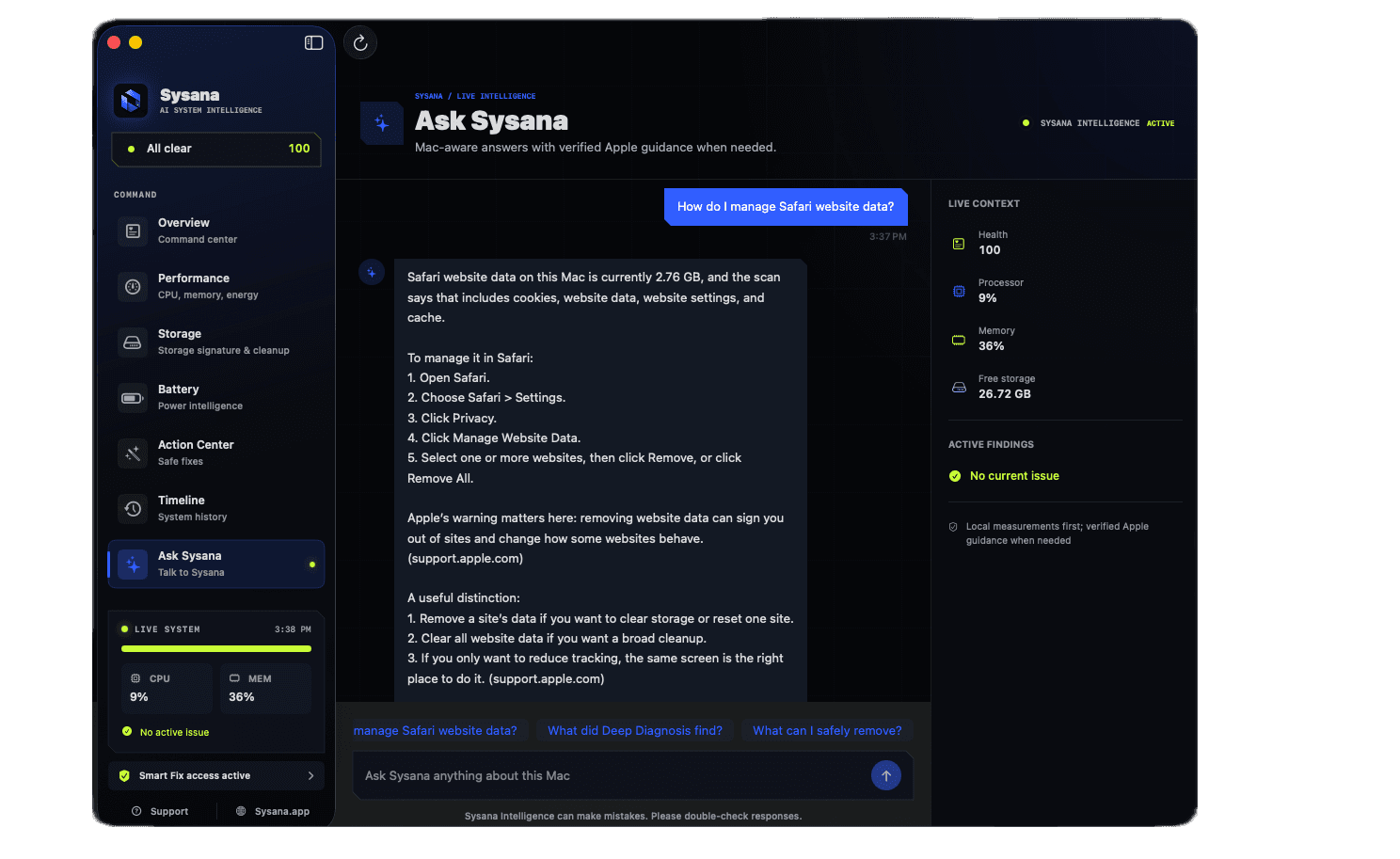Click the yellow minimize window button
Viewport: 1400px width, 859px height.
(x=135, y=42)
